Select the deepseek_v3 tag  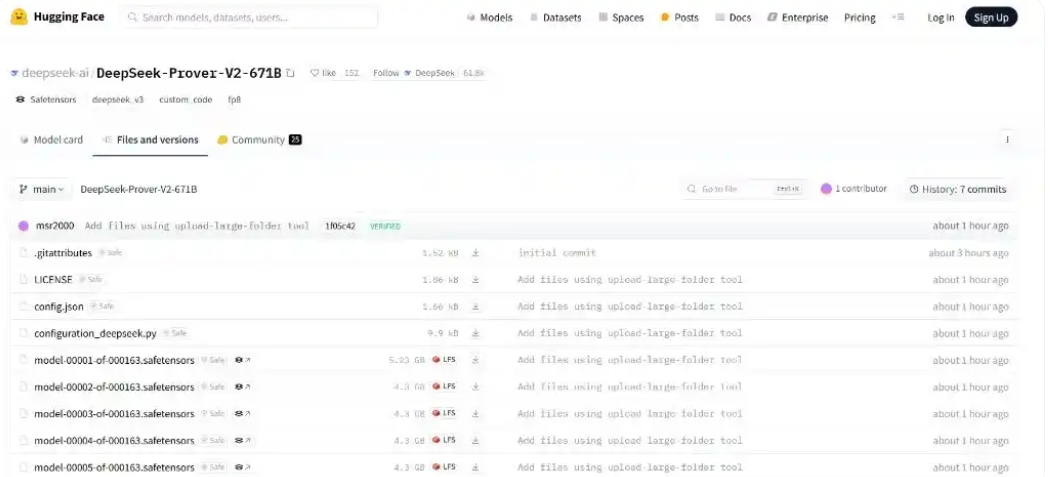coord(118,100)
